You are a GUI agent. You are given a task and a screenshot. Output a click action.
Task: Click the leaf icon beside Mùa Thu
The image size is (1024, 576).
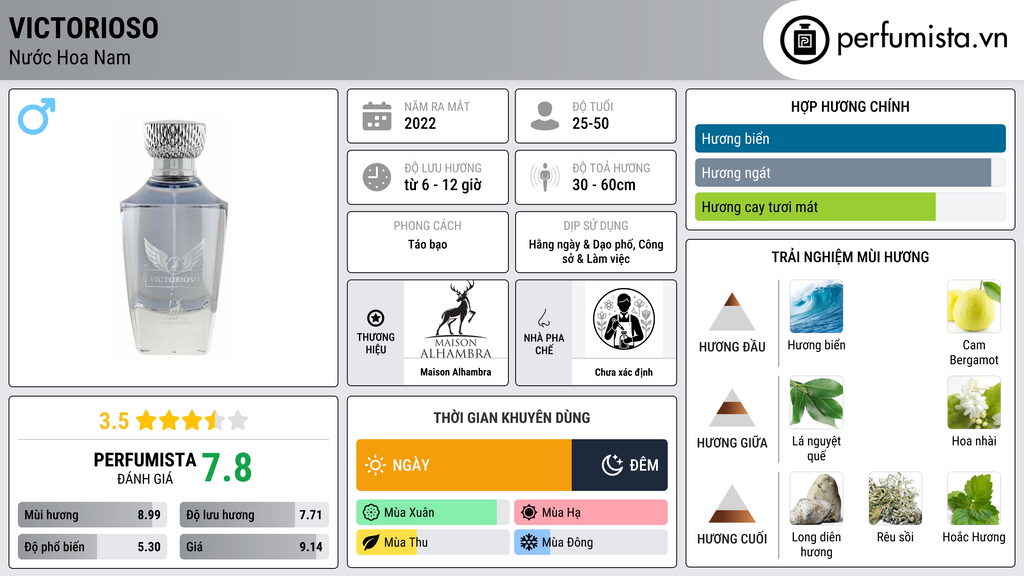click(371, 542)
